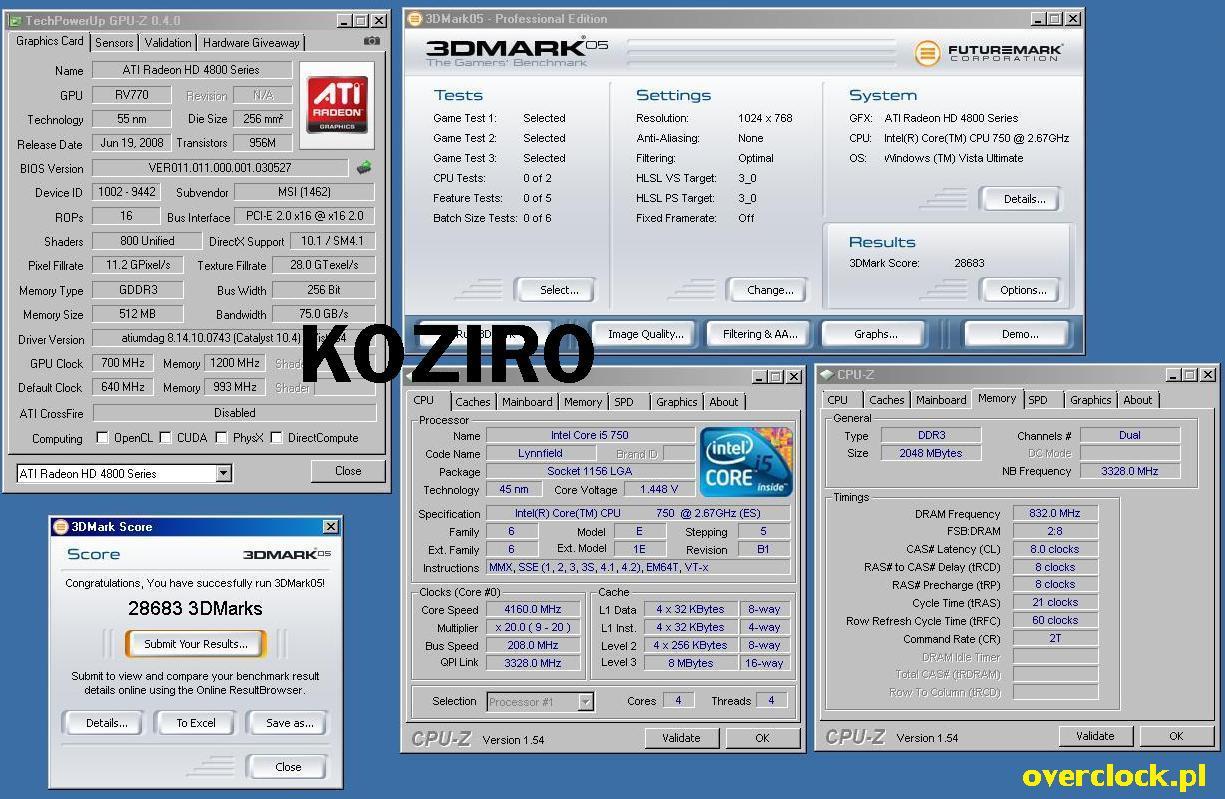Click Change... under 3DMark05 Settings

pos(770,290)
